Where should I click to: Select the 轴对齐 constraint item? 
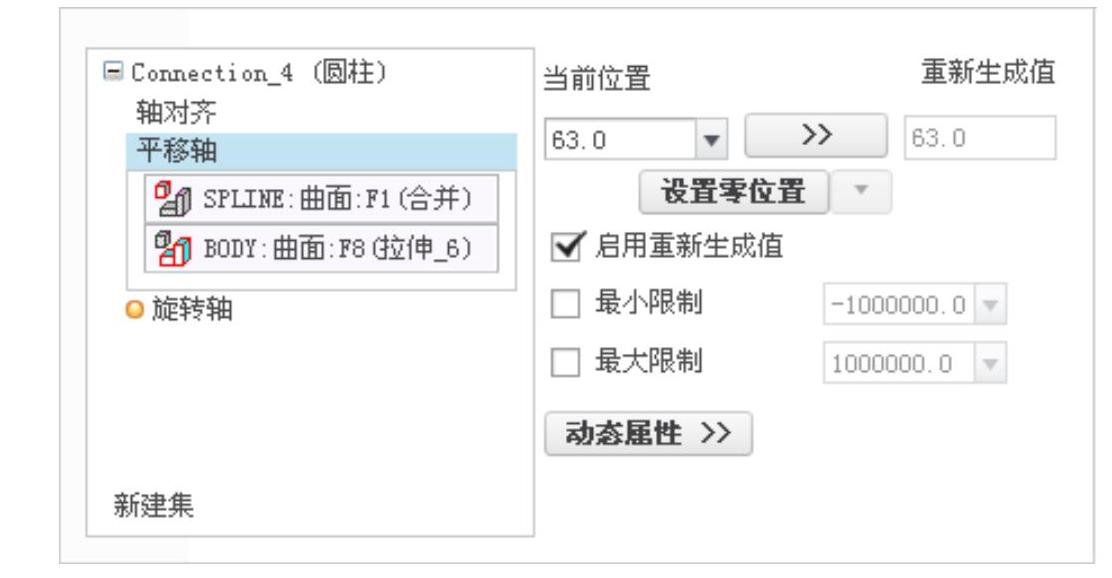pyautogui.click(x=176, y=112)
